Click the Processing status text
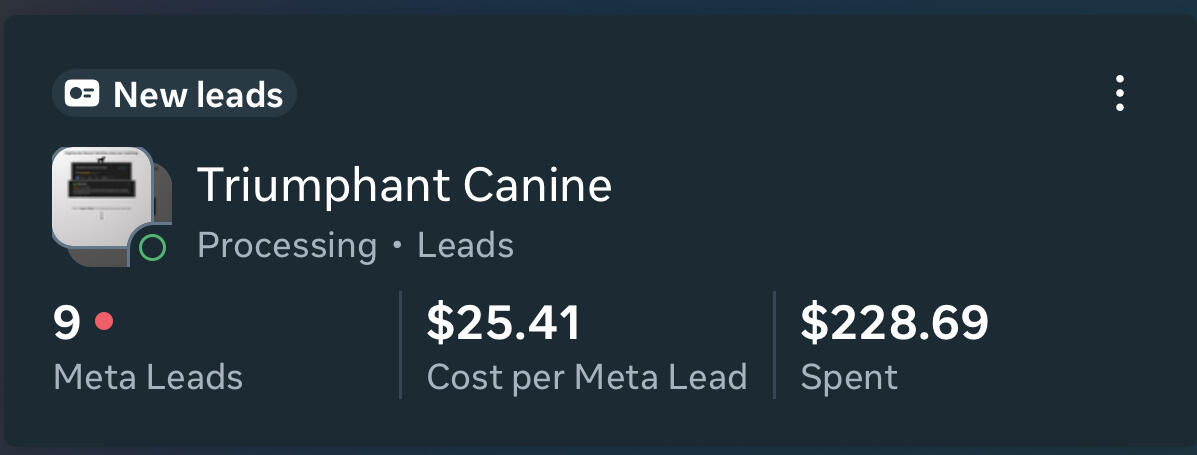 coord(287,245)
